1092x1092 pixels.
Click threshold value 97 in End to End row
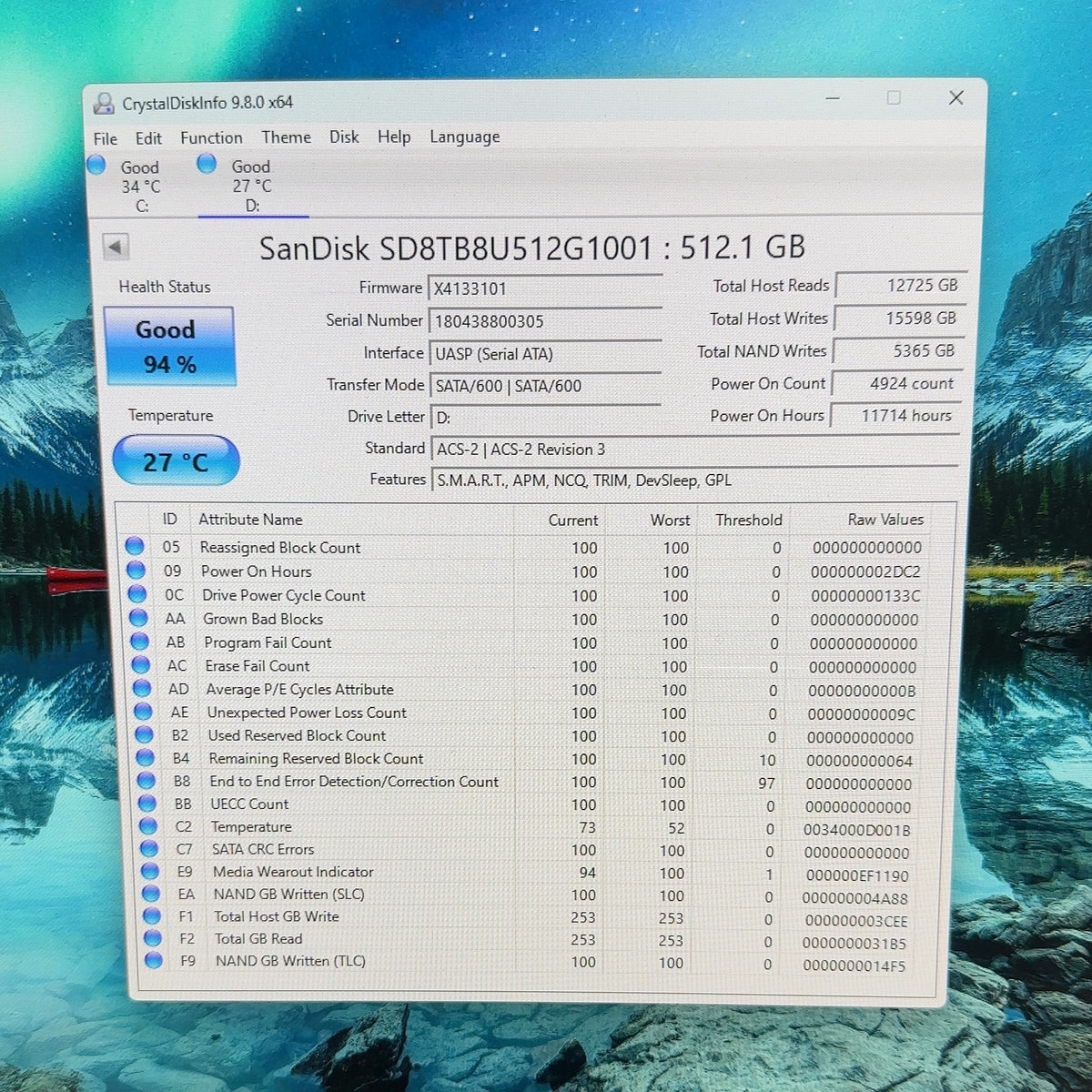767,783
